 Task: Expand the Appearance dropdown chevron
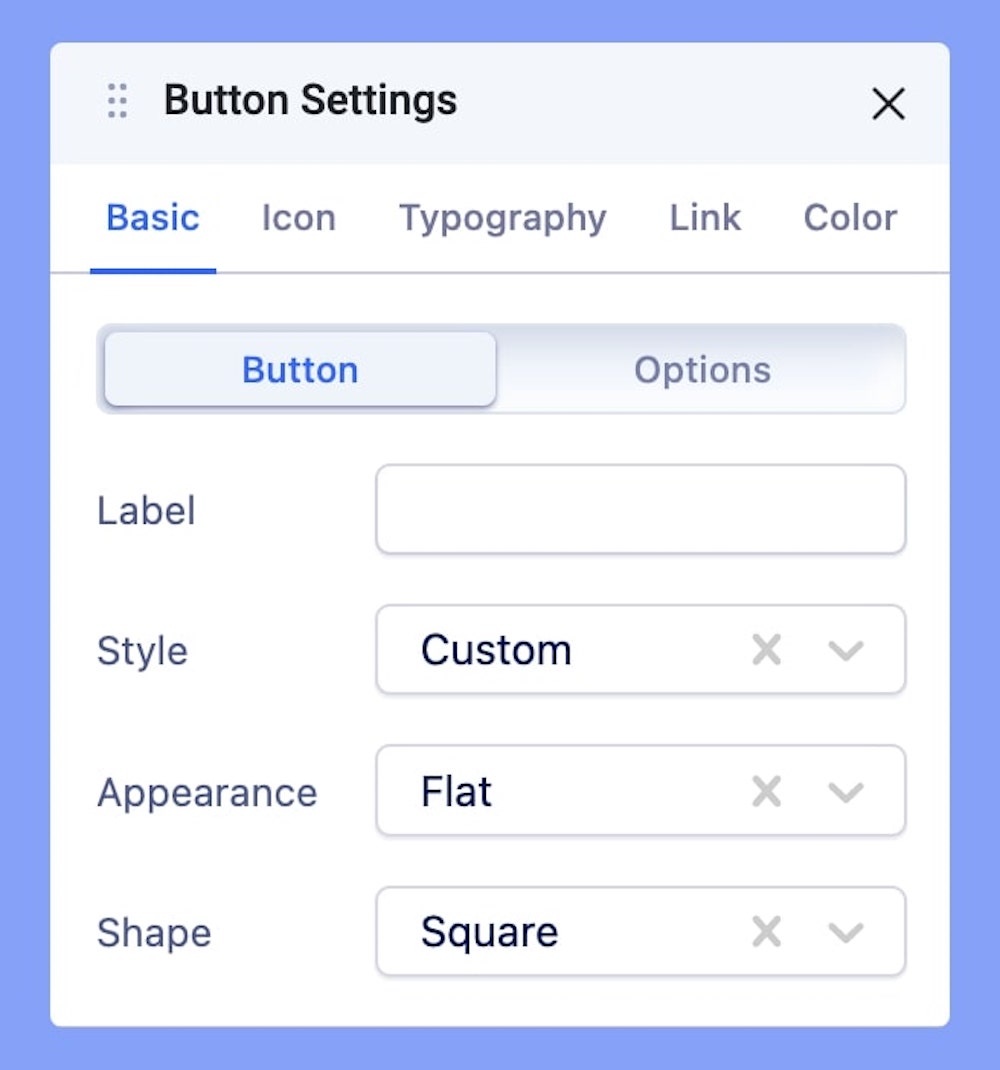click(846, 792)
